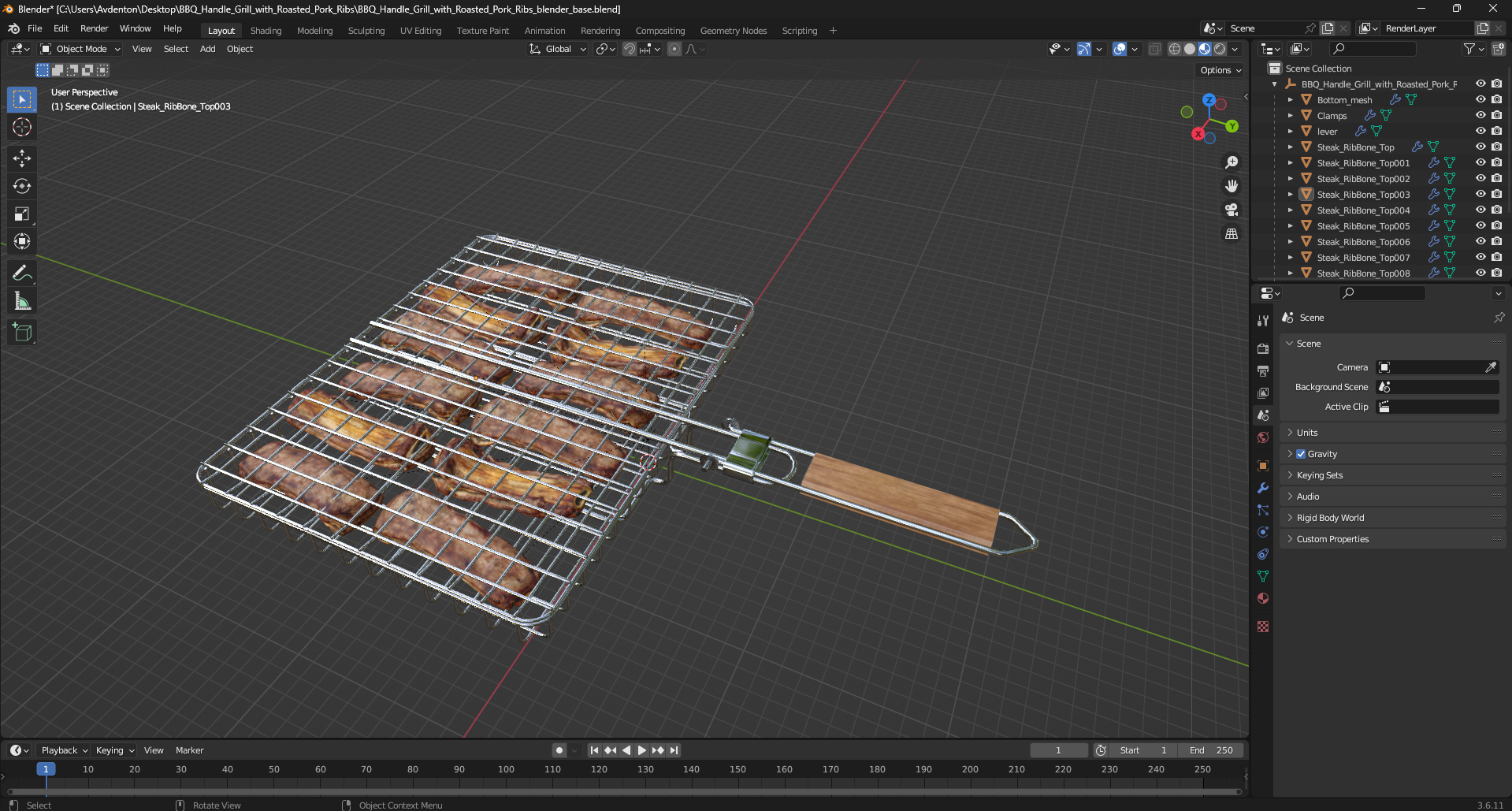Open the Render menu
Image resolution: width=1512 pixels, height=811 pixels.
click(94, 28)
